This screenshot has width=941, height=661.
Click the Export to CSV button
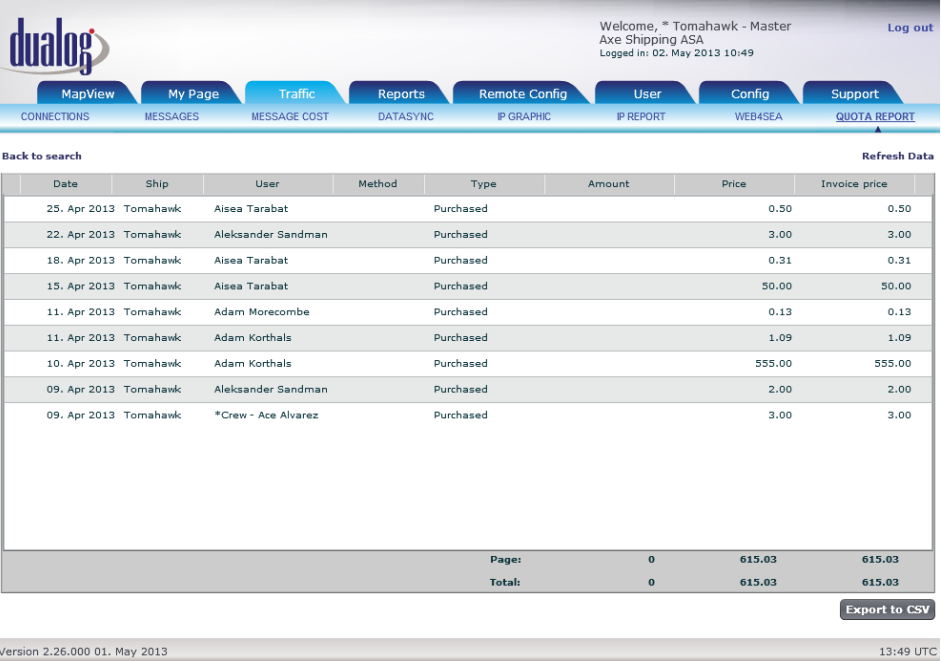coord(887,609)
